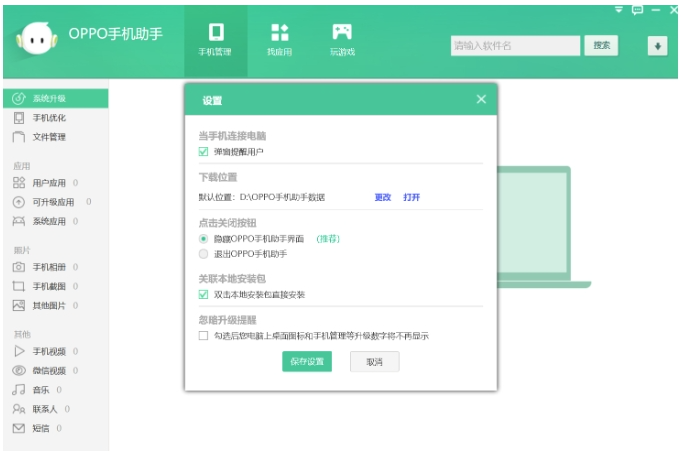
Task: Toggle 双击本地安装包直接安装 checkbox
Action: click(x=204, y=294)
